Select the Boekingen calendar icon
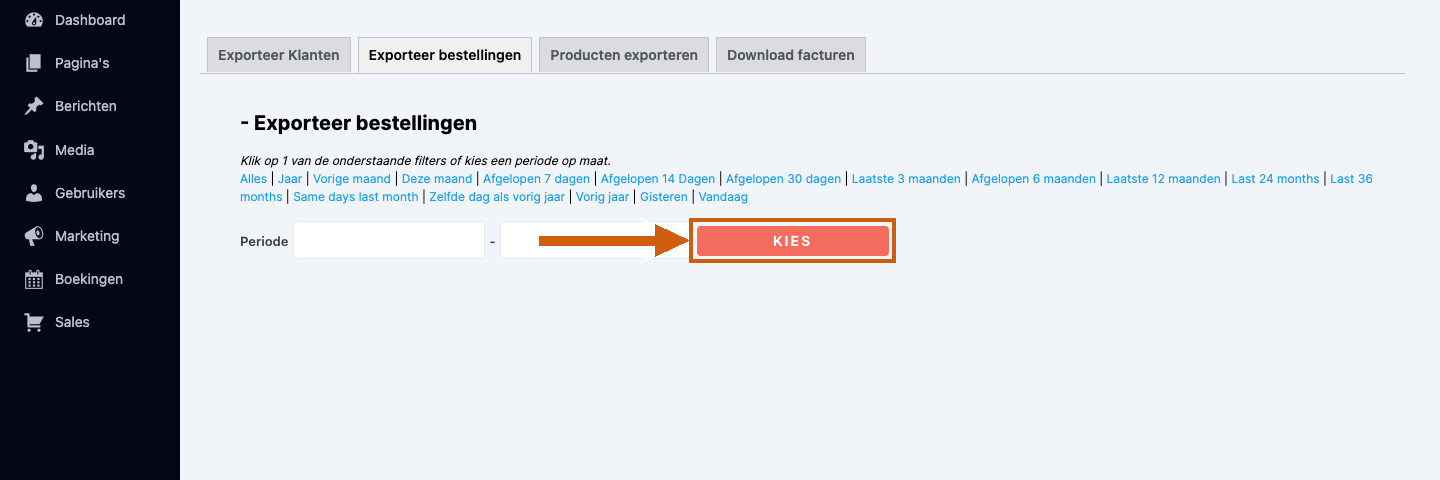 point(34,279)
